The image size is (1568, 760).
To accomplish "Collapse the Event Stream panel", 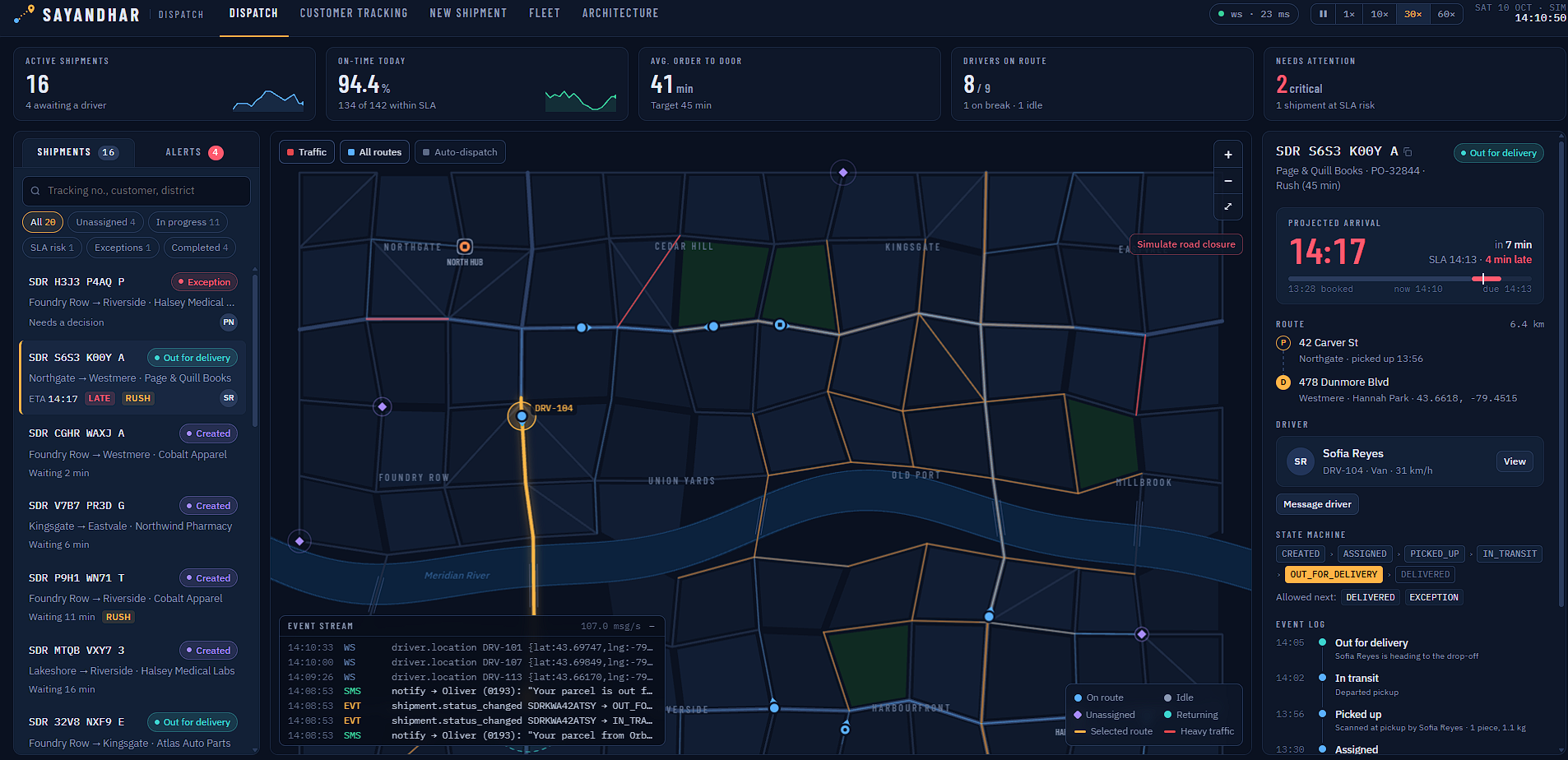I will click(x=652, y=626).
